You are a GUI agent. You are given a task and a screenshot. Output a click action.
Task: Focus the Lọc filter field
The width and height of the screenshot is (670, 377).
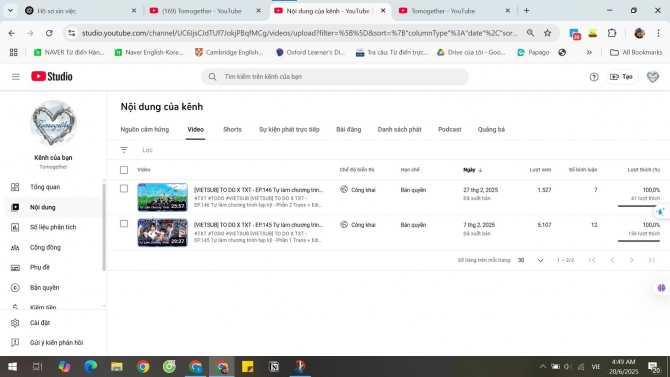click(x=147, y=150)
